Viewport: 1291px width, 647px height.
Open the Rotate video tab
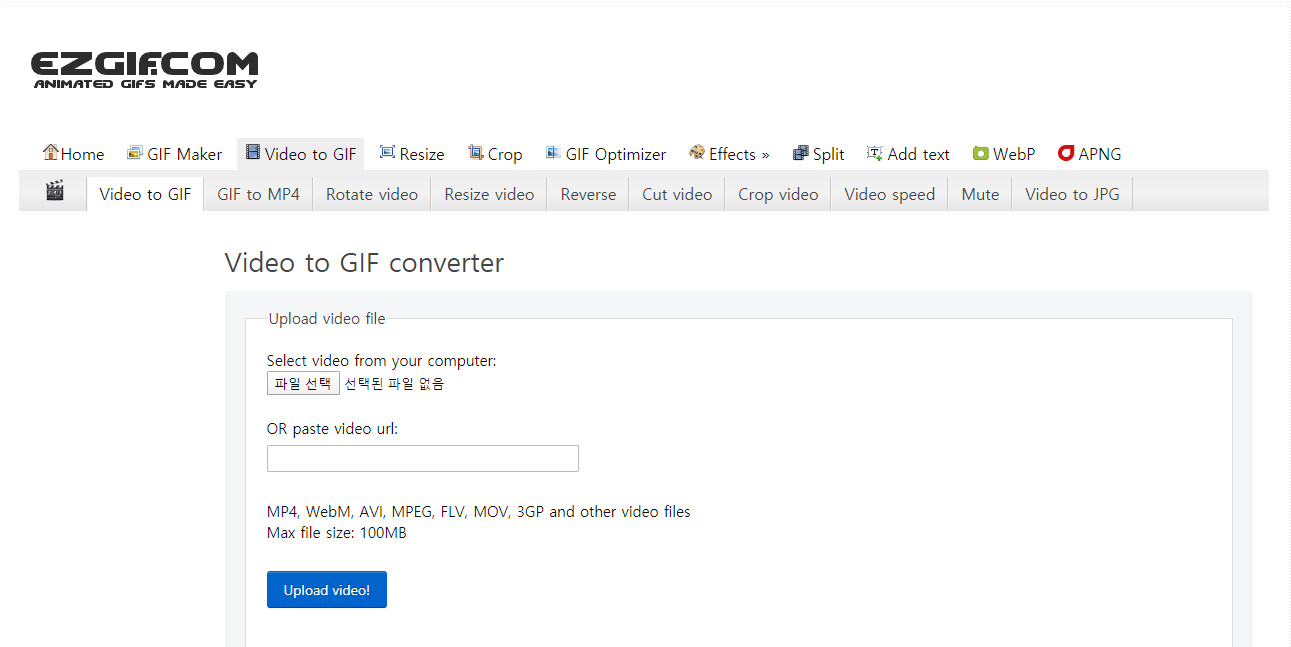(371, 194)
